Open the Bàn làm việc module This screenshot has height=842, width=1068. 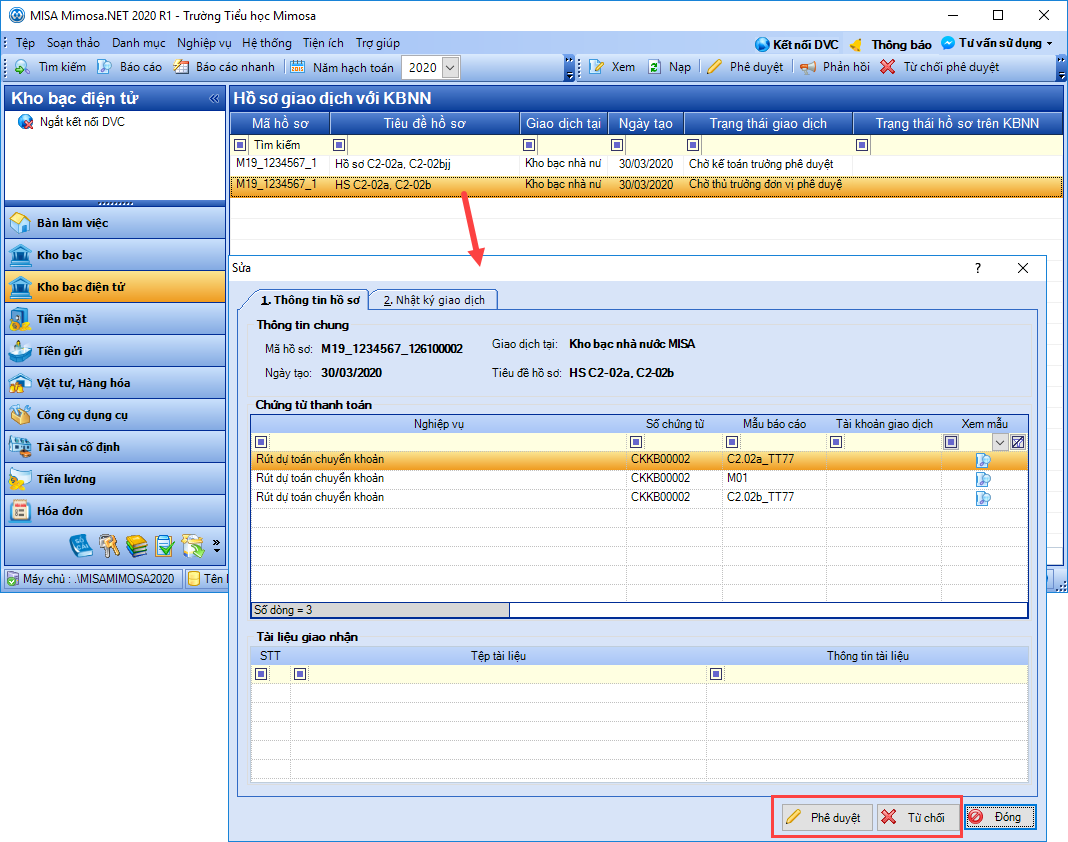115,223
